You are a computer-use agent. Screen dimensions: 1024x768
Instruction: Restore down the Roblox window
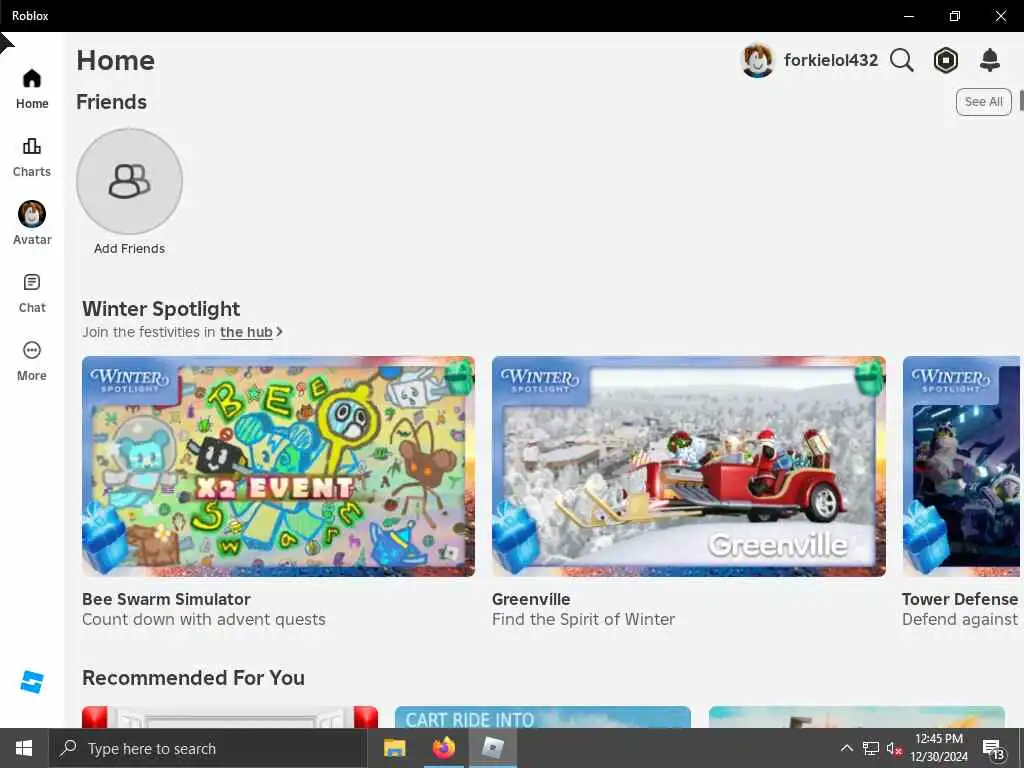pyautogui.click(x=954, y=16)
